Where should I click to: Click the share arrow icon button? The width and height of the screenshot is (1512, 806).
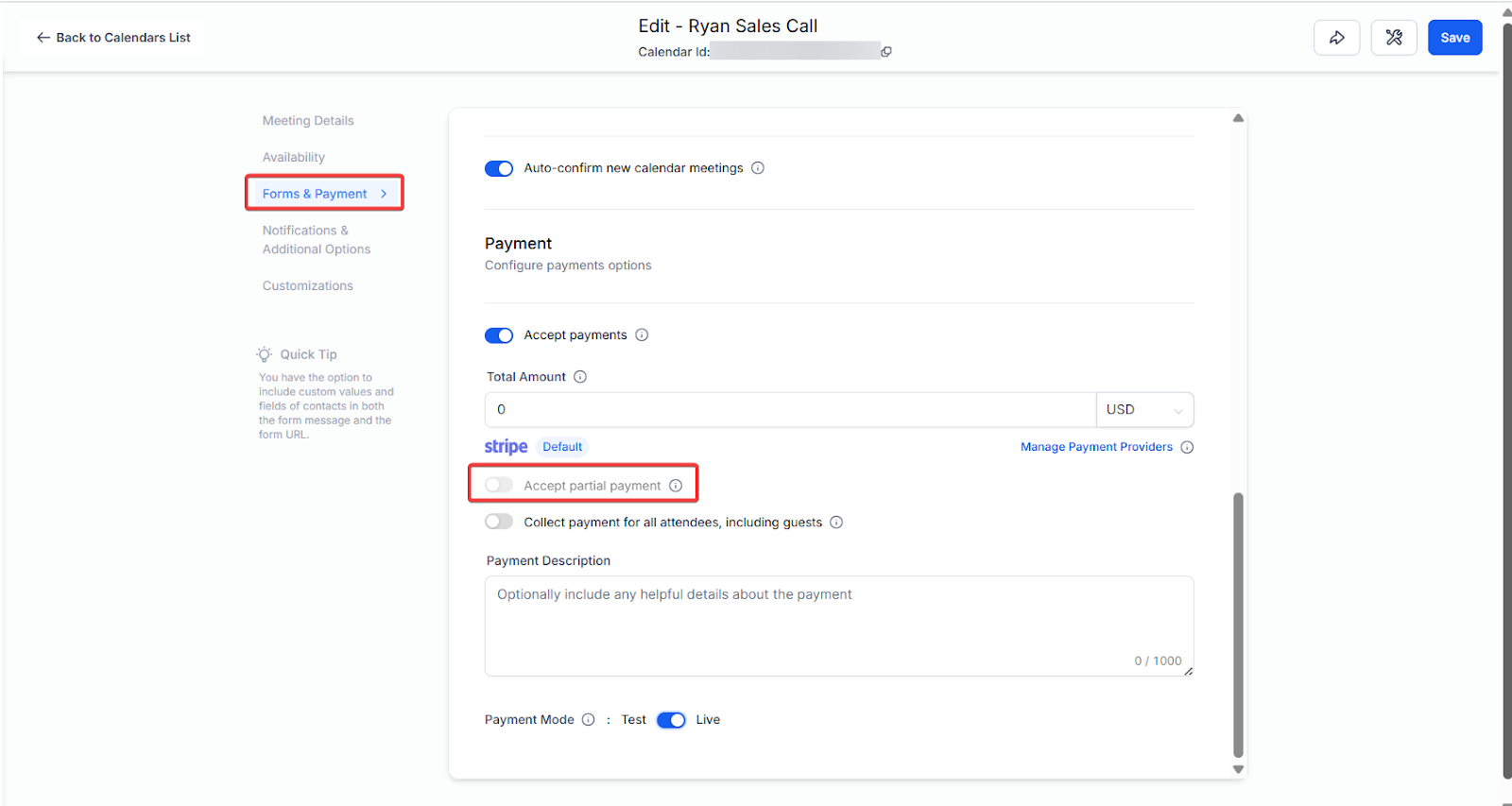(1336, 38)
